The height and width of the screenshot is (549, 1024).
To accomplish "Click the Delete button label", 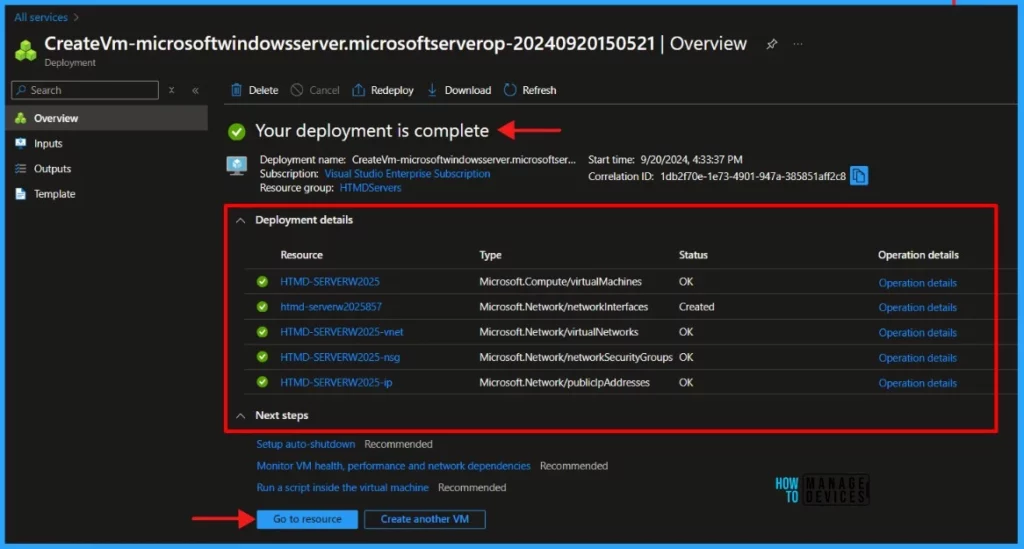I will pyautogui.click(x=263, y=90).
